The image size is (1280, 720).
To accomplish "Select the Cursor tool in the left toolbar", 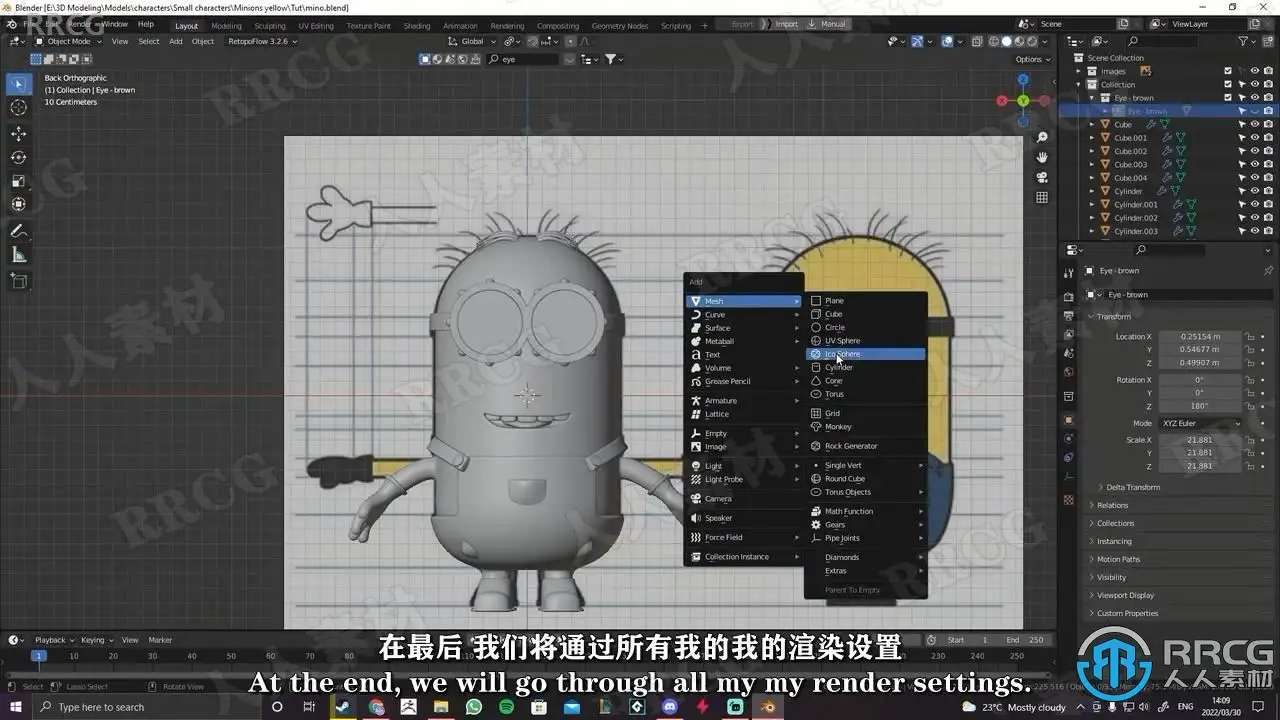I will point(19,108).
